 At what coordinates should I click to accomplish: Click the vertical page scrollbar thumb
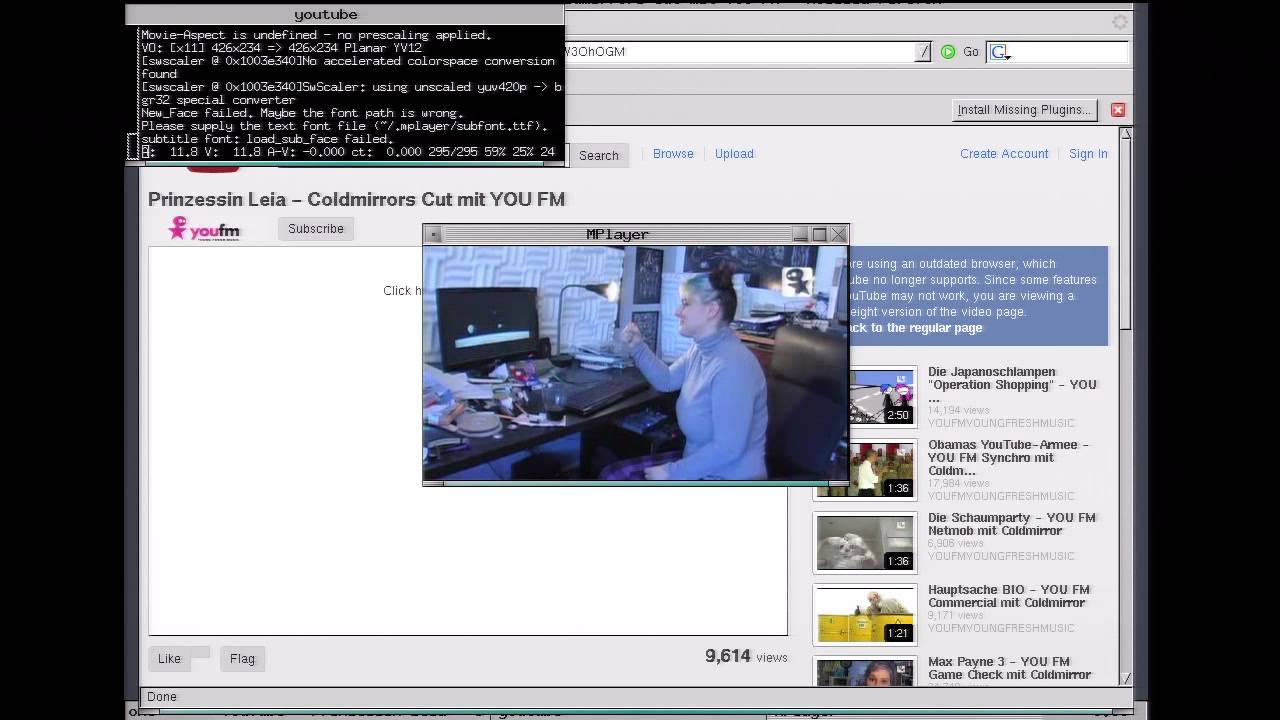(1126, 234)
